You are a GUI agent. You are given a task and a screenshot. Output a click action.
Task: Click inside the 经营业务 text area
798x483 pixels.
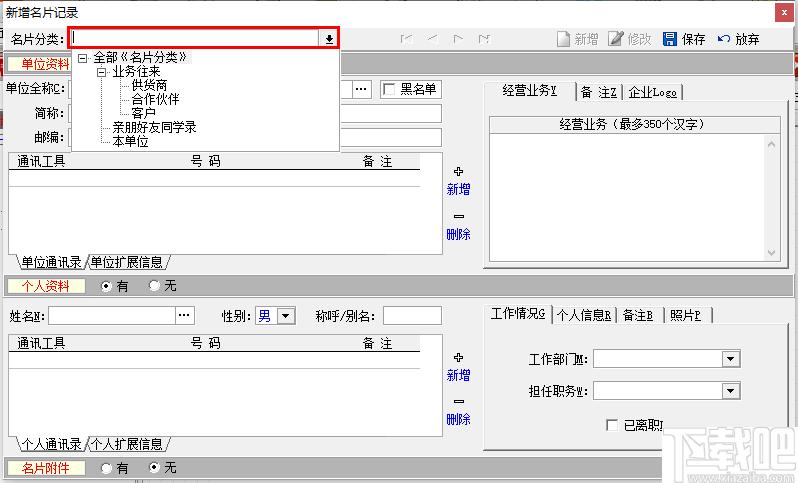point(627,197)
